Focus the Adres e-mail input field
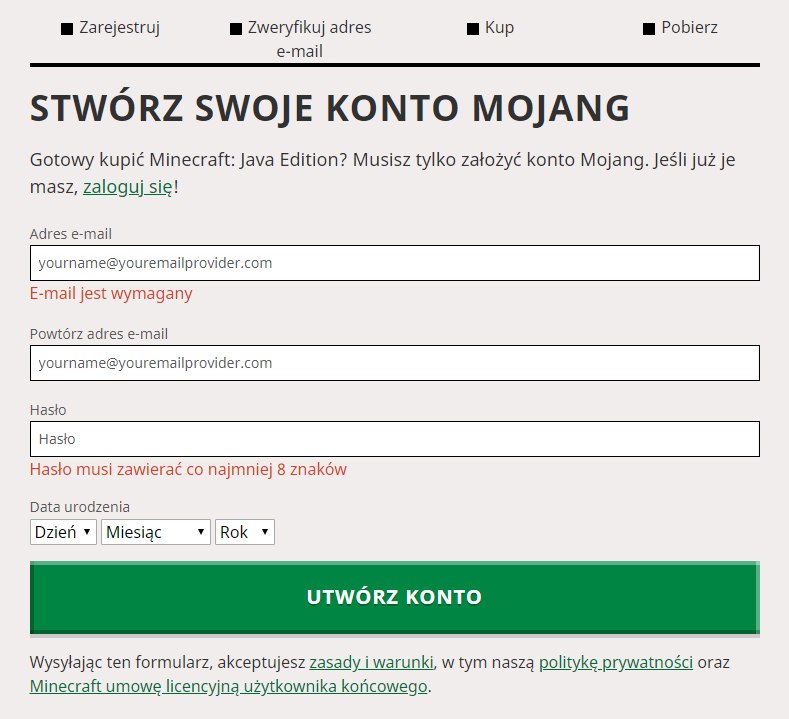 (x=394, y=263)
